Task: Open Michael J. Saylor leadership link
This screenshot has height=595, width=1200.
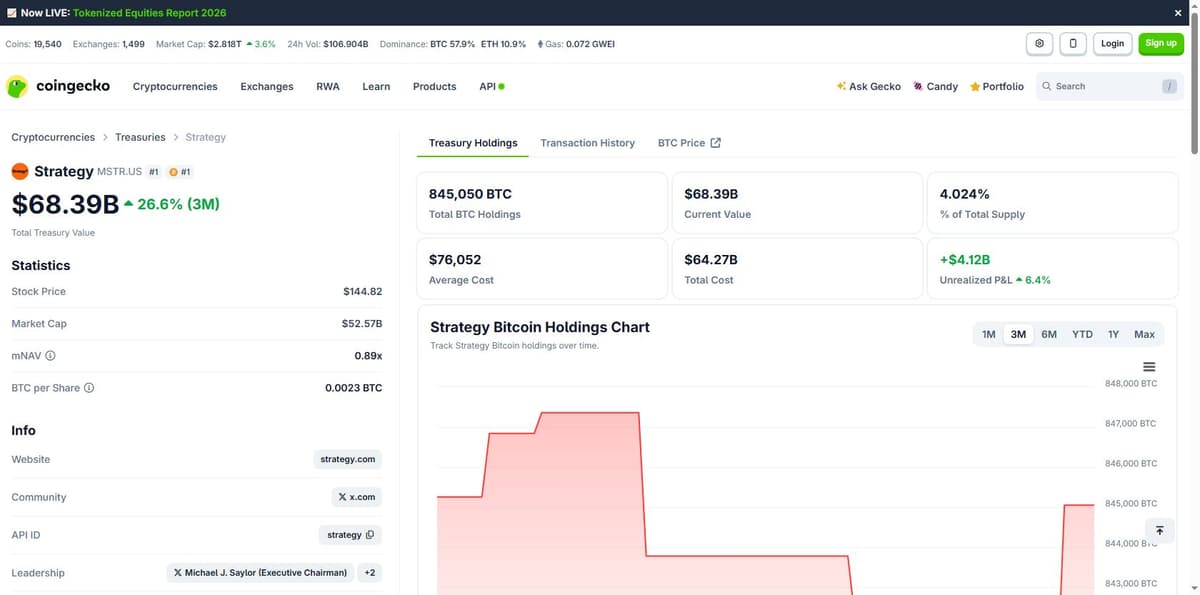Action: 260,573
